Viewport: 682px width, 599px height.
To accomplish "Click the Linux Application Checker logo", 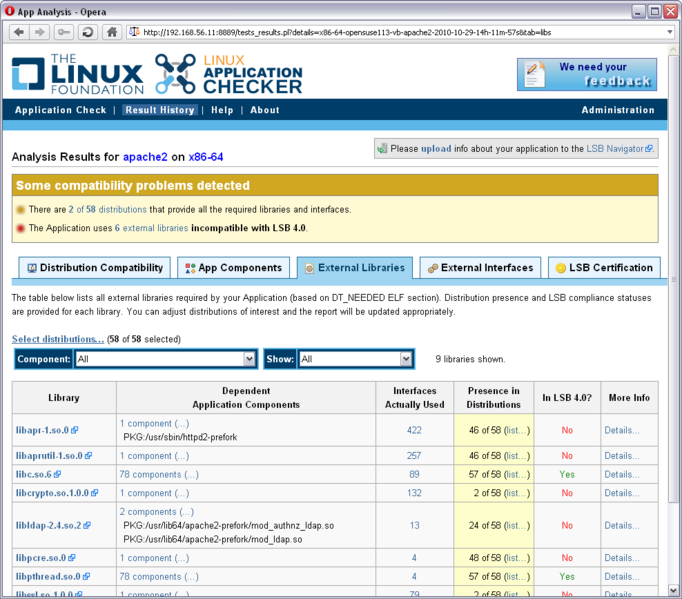I will (x=229, y=74).
